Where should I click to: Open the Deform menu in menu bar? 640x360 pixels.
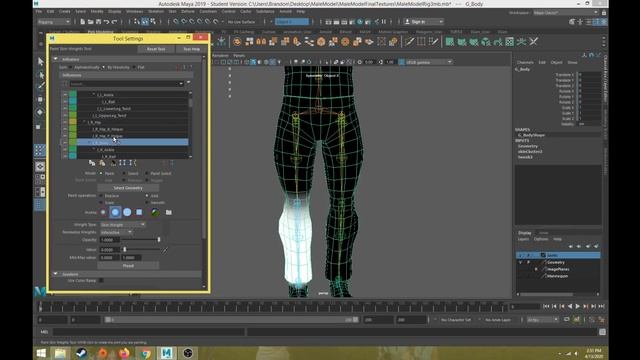(188, 11)
